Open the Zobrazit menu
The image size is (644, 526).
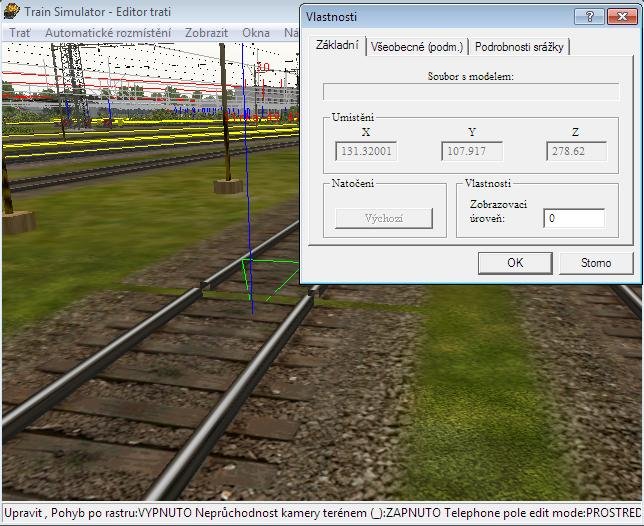click(x=206, y=33)
